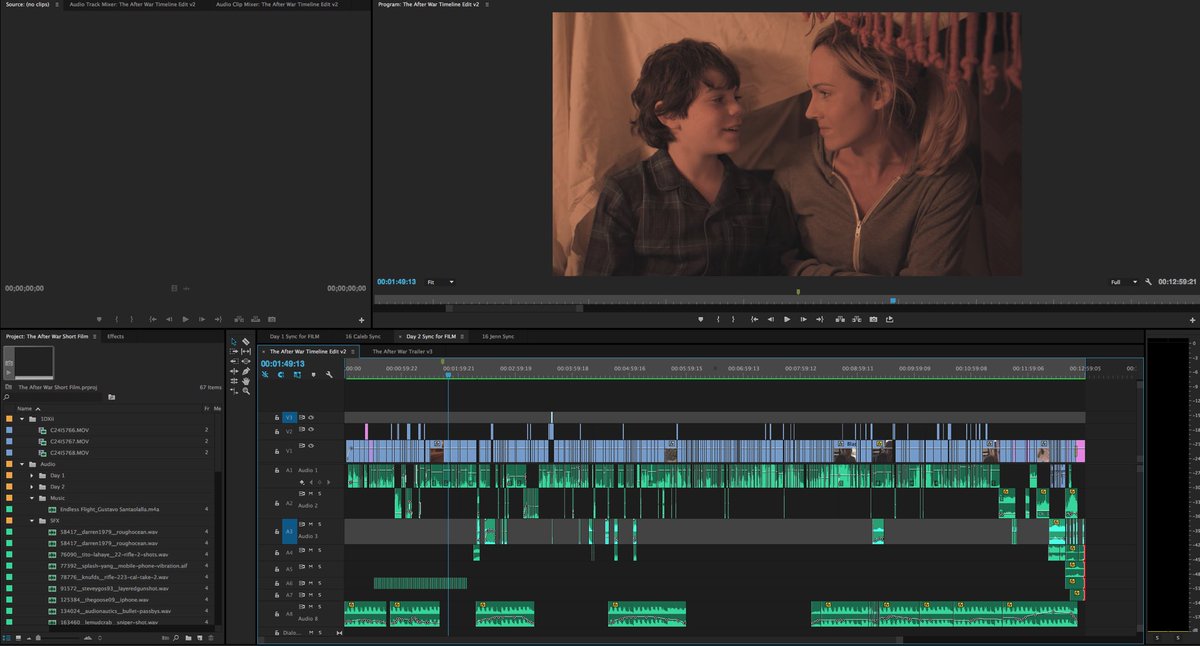The image size is (1200, 646).
Task: Open timeline display settings wrench
Action: pos(329,374)
